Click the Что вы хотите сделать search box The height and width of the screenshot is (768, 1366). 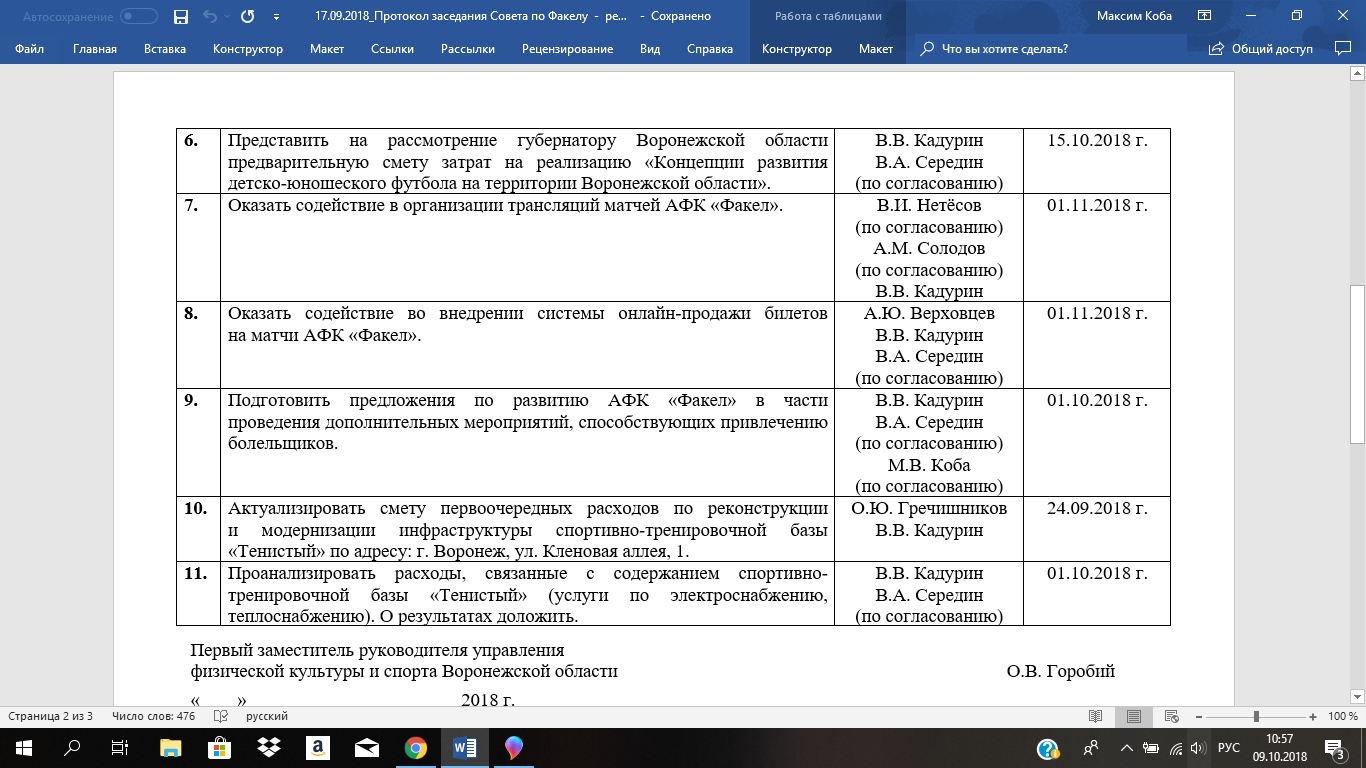pos(1004,49)
